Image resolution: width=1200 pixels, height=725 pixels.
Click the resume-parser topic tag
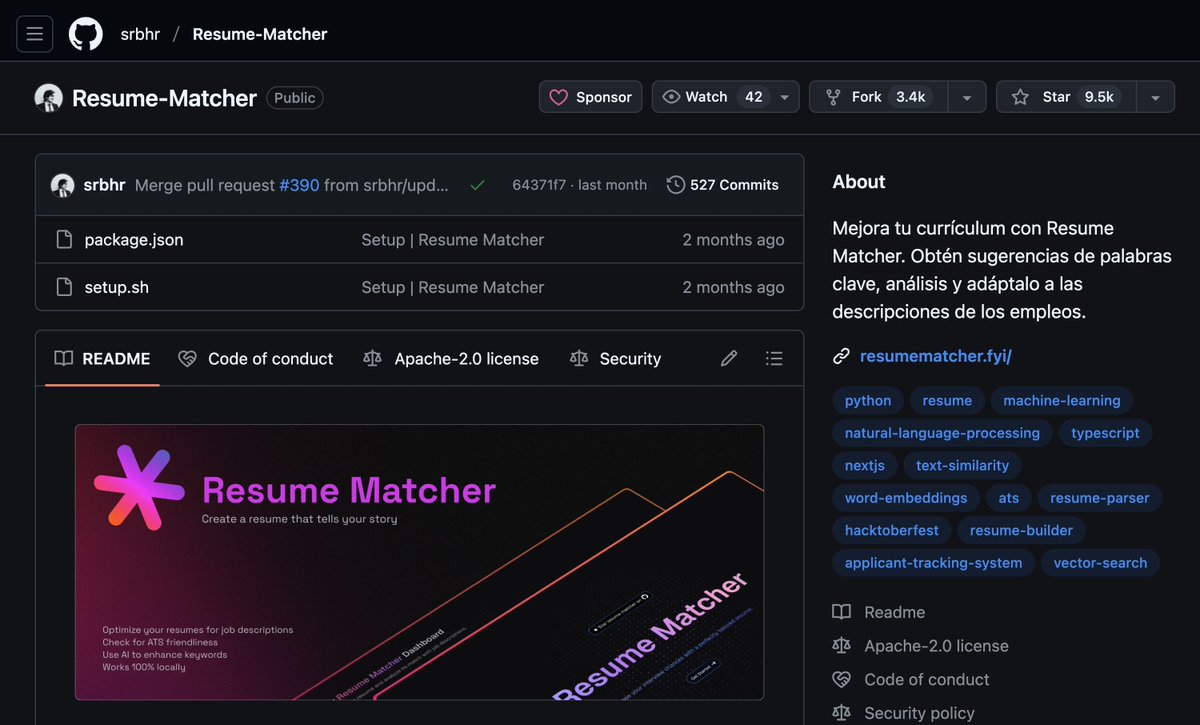[1100, 498]
